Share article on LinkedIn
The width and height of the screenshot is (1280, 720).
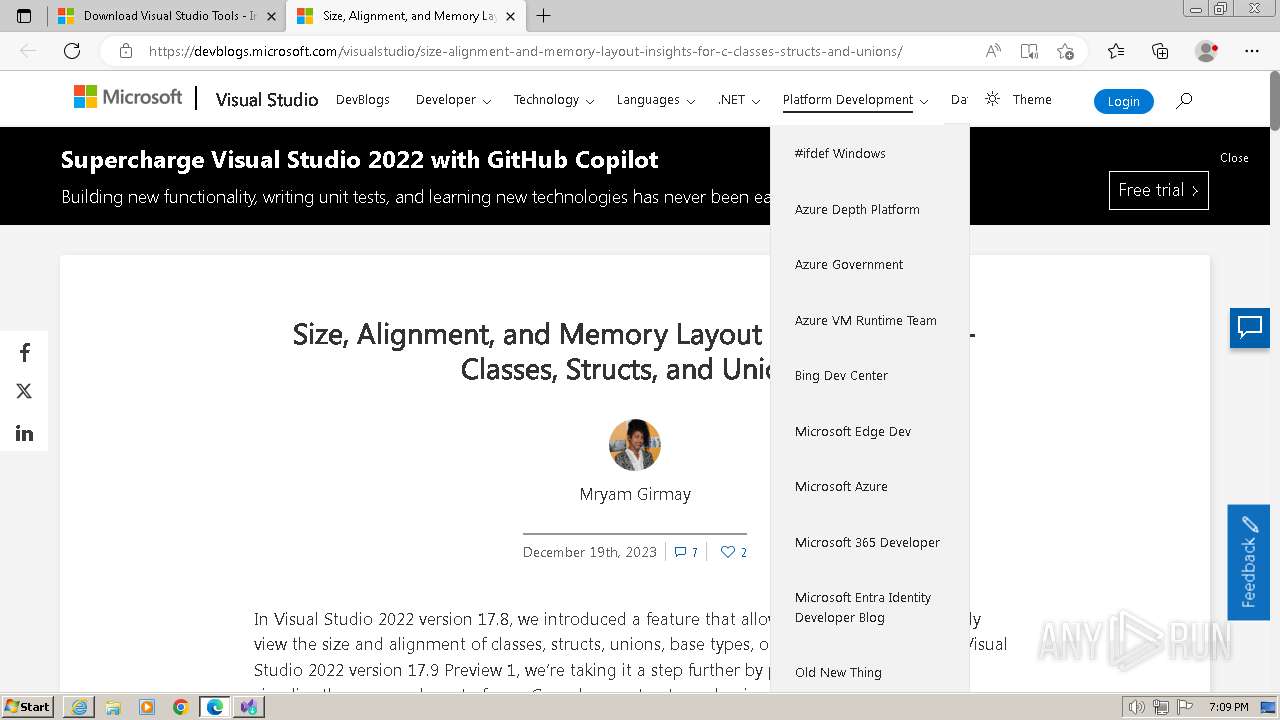[24, 433]
